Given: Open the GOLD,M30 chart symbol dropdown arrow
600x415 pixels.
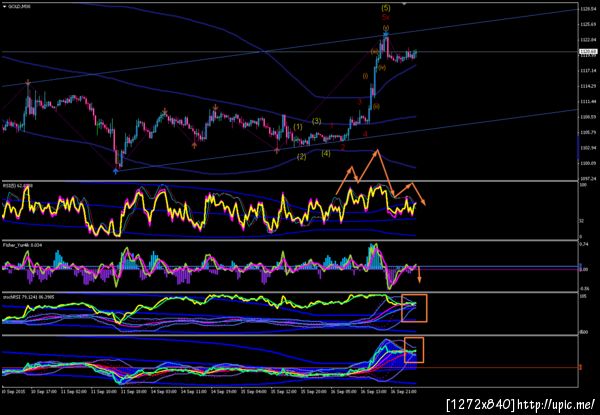Looking at the screenshot, I should point(4,7).
